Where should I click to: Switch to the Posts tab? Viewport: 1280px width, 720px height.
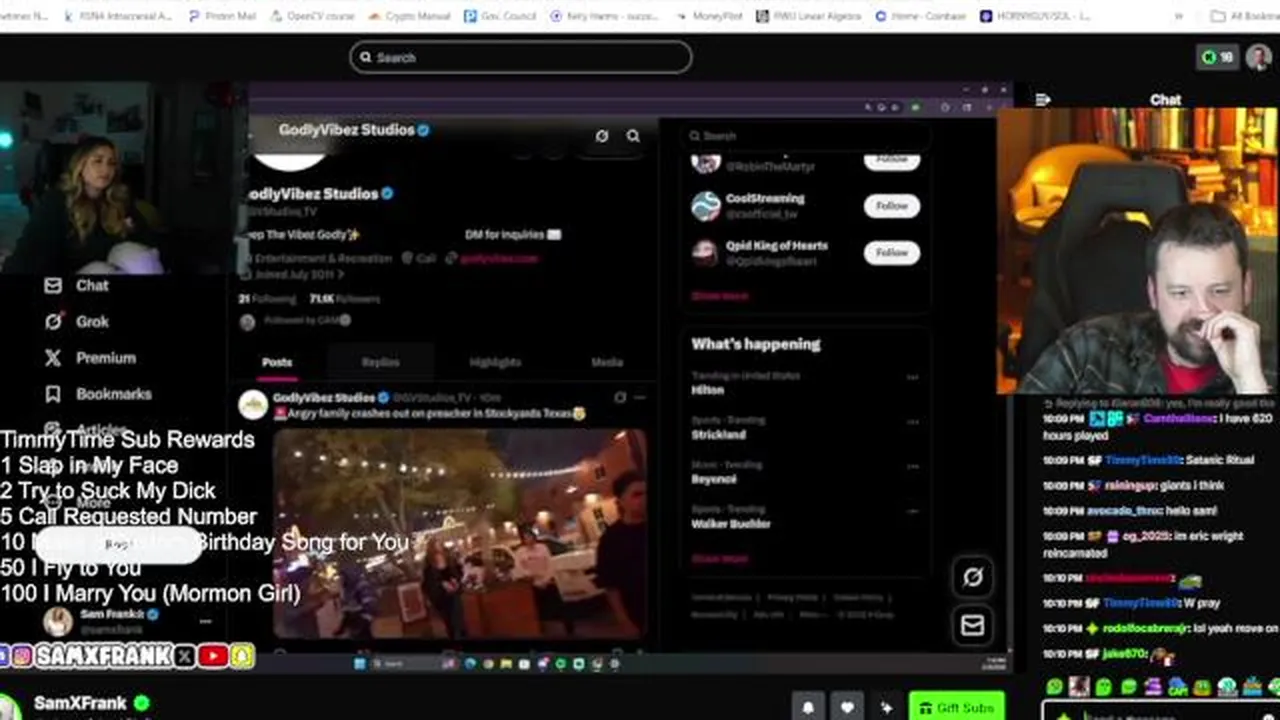[277, 362]
